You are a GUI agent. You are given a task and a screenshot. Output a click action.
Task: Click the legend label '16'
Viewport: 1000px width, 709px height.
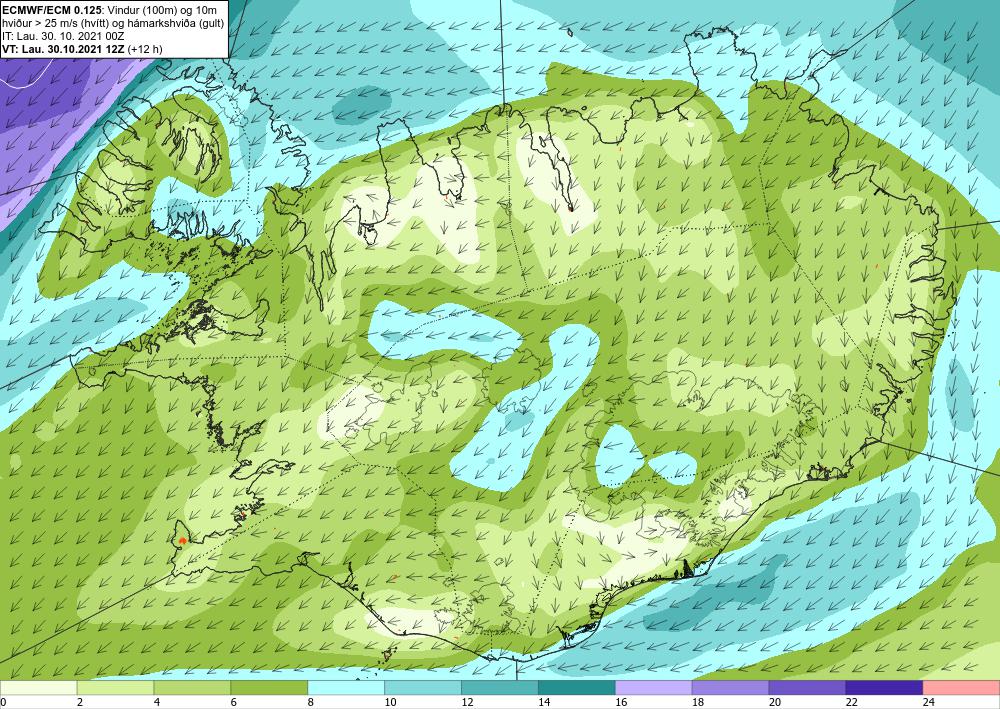coord(621,702)
